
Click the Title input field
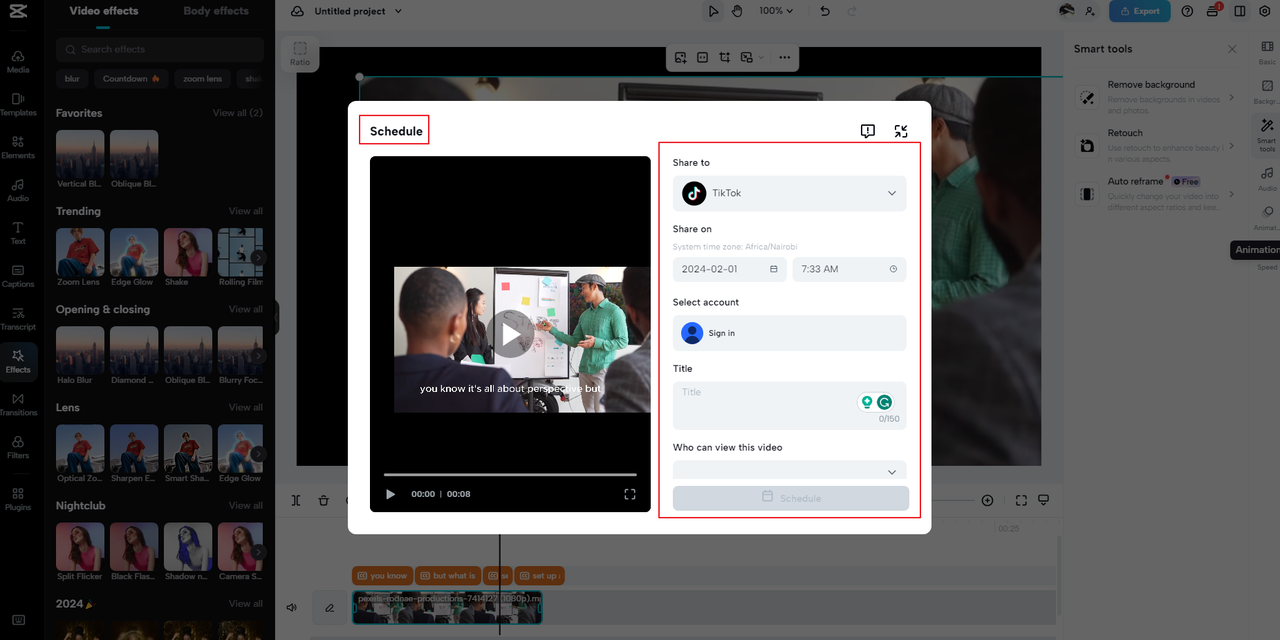pos(790,405)
